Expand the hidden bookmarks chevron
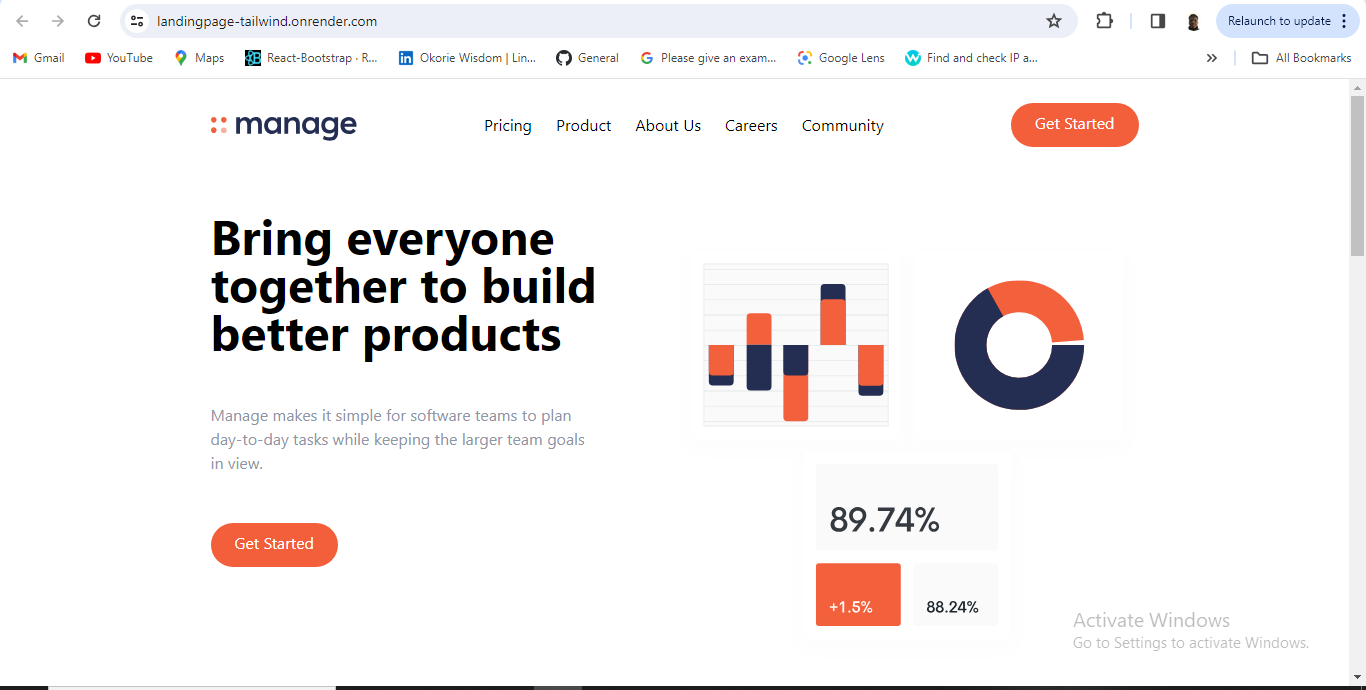The image size is (1366, 690). (x=1212, y=58)
